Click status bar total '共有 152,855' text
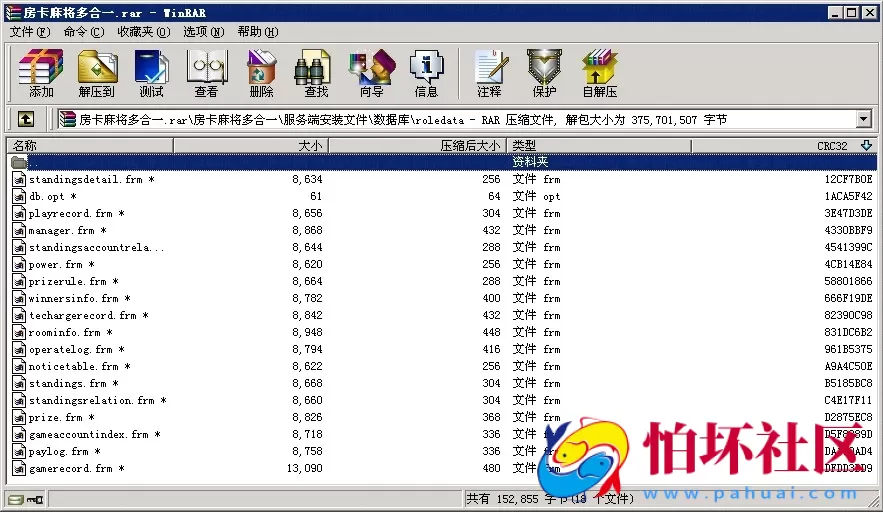Image resolution: width=883 pixels, height=512 pixels. [502, 498]
